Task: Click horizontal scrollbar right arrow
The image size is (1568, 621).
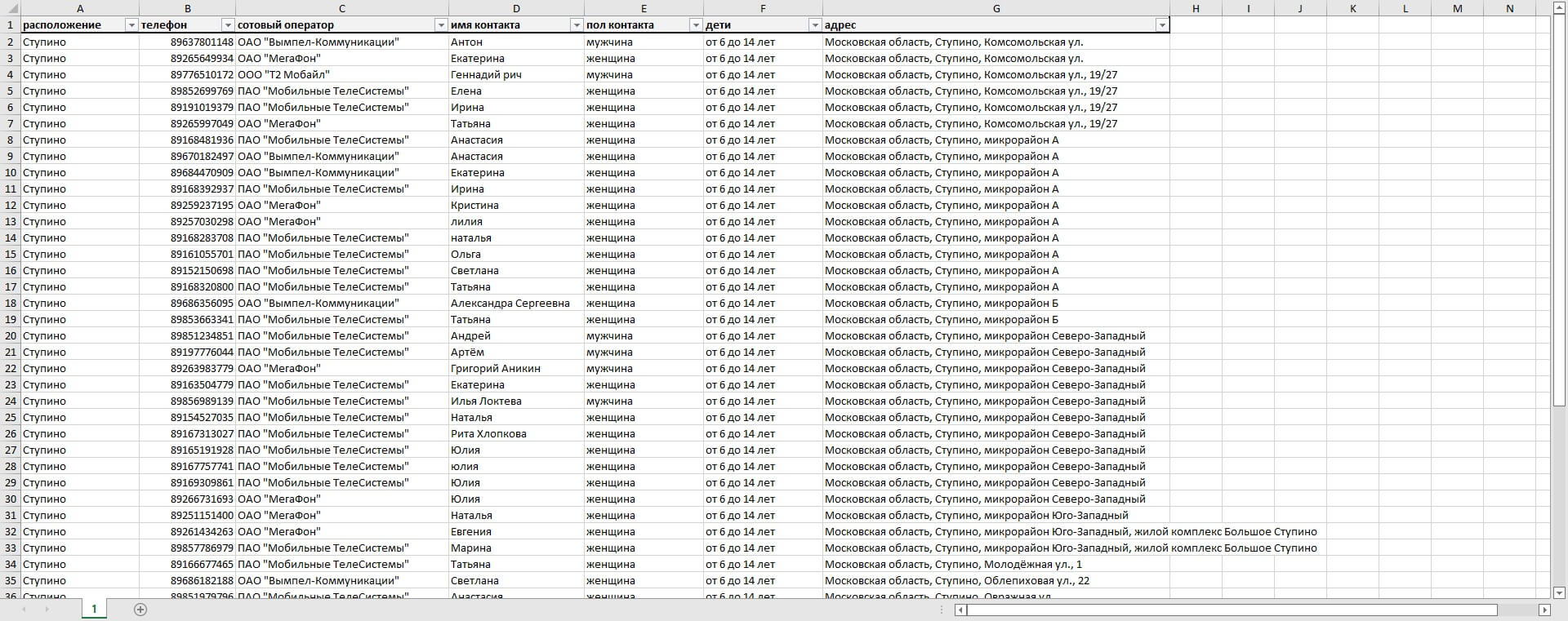Action: click(1544, 610)
